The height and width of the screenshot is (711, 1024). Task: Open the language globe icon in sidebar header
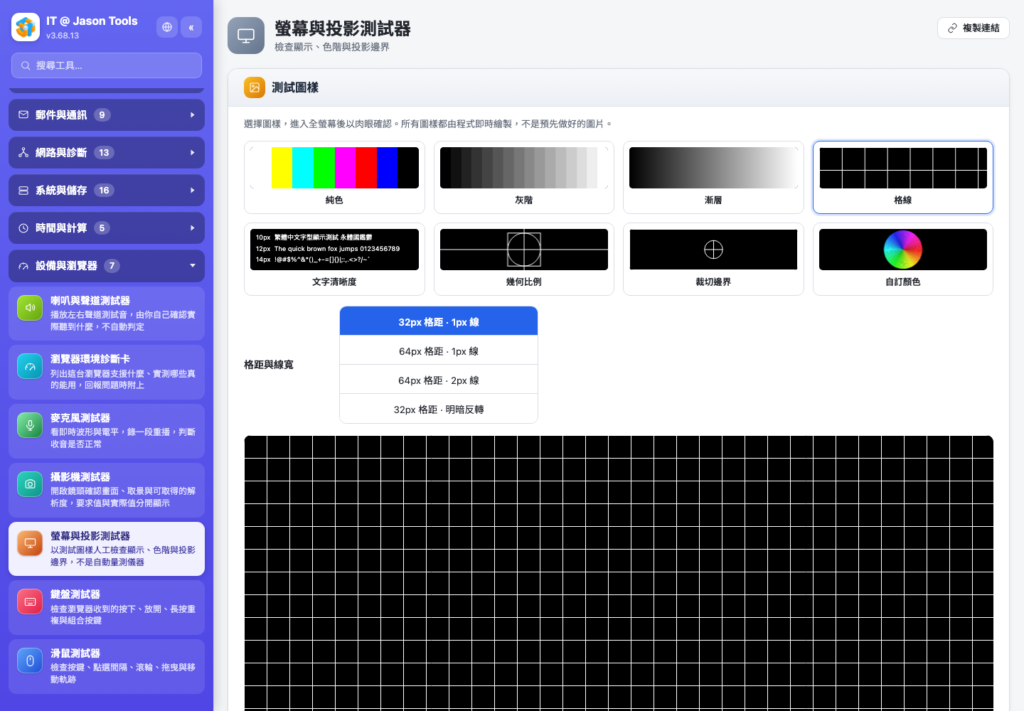pos(167,27)
